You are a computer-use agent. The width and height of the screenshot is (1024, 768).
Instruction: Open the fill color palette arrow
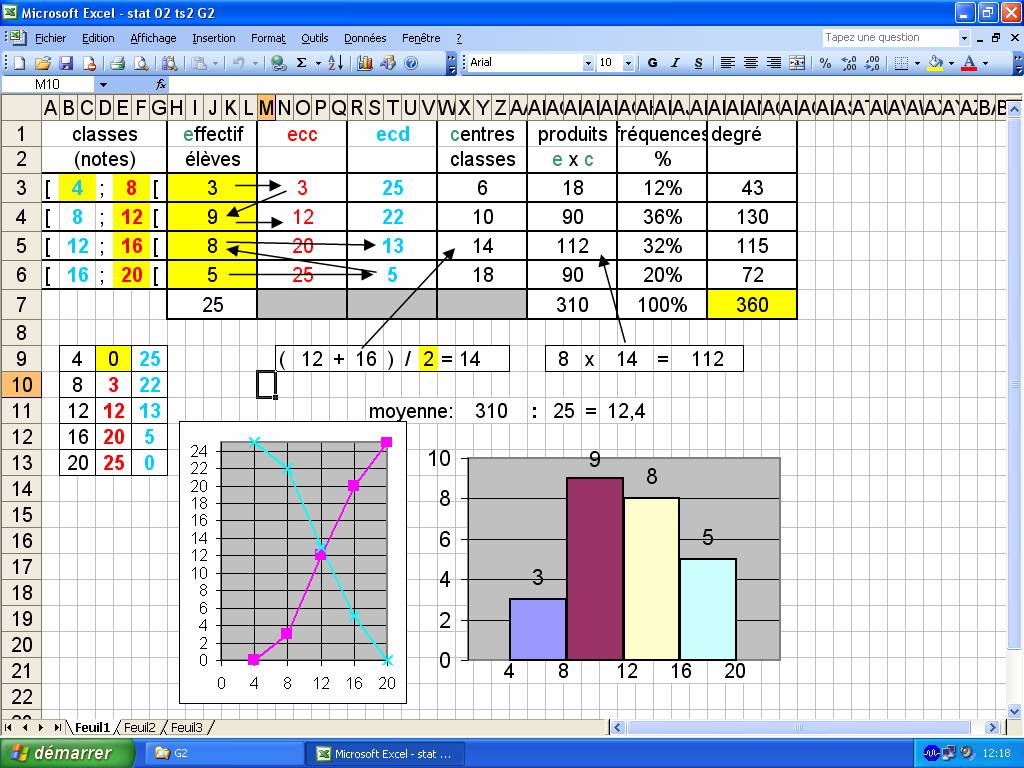click(951, 63)
